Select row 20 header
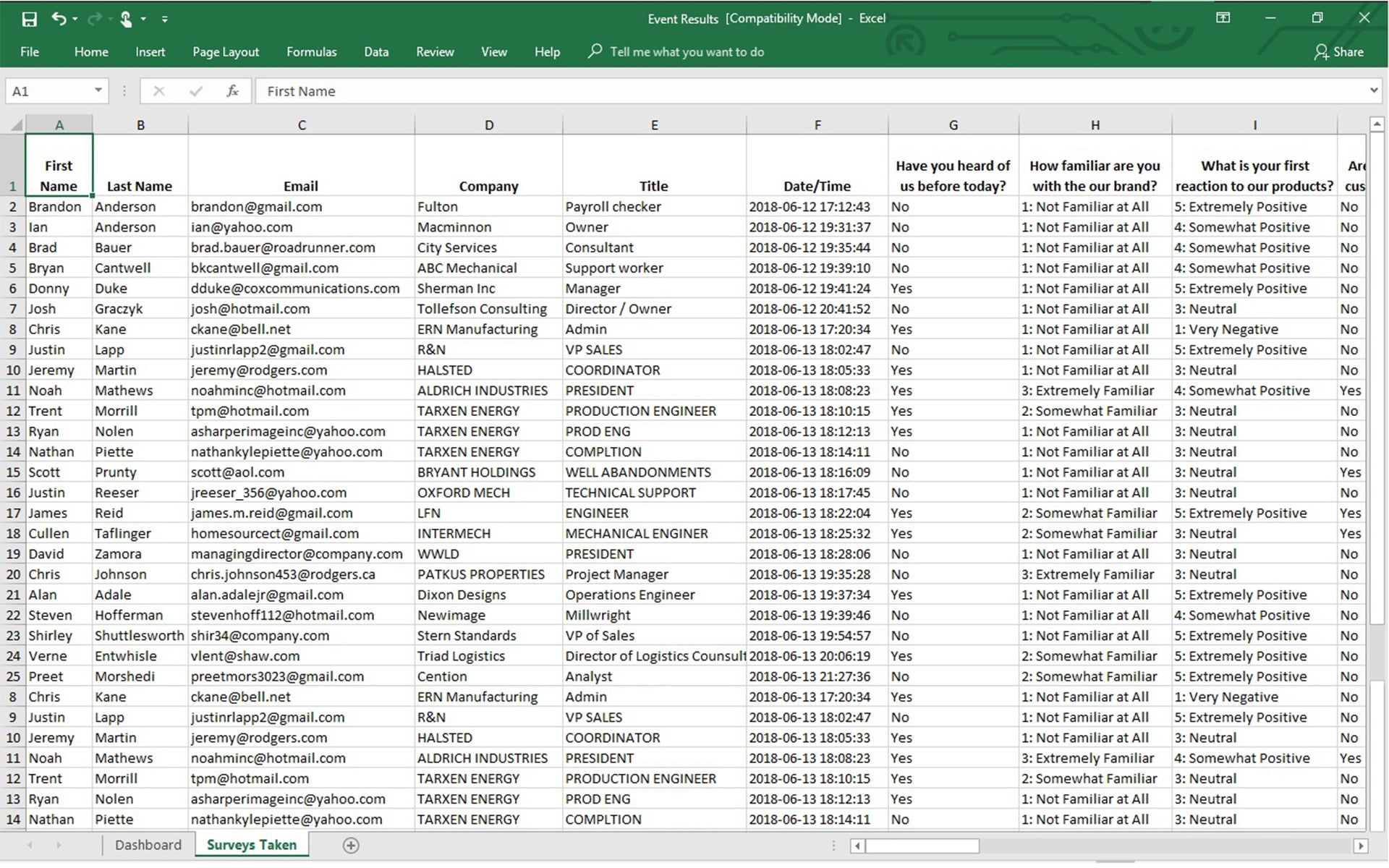This screenshot has height=868, width=1389. pos(13,575)
